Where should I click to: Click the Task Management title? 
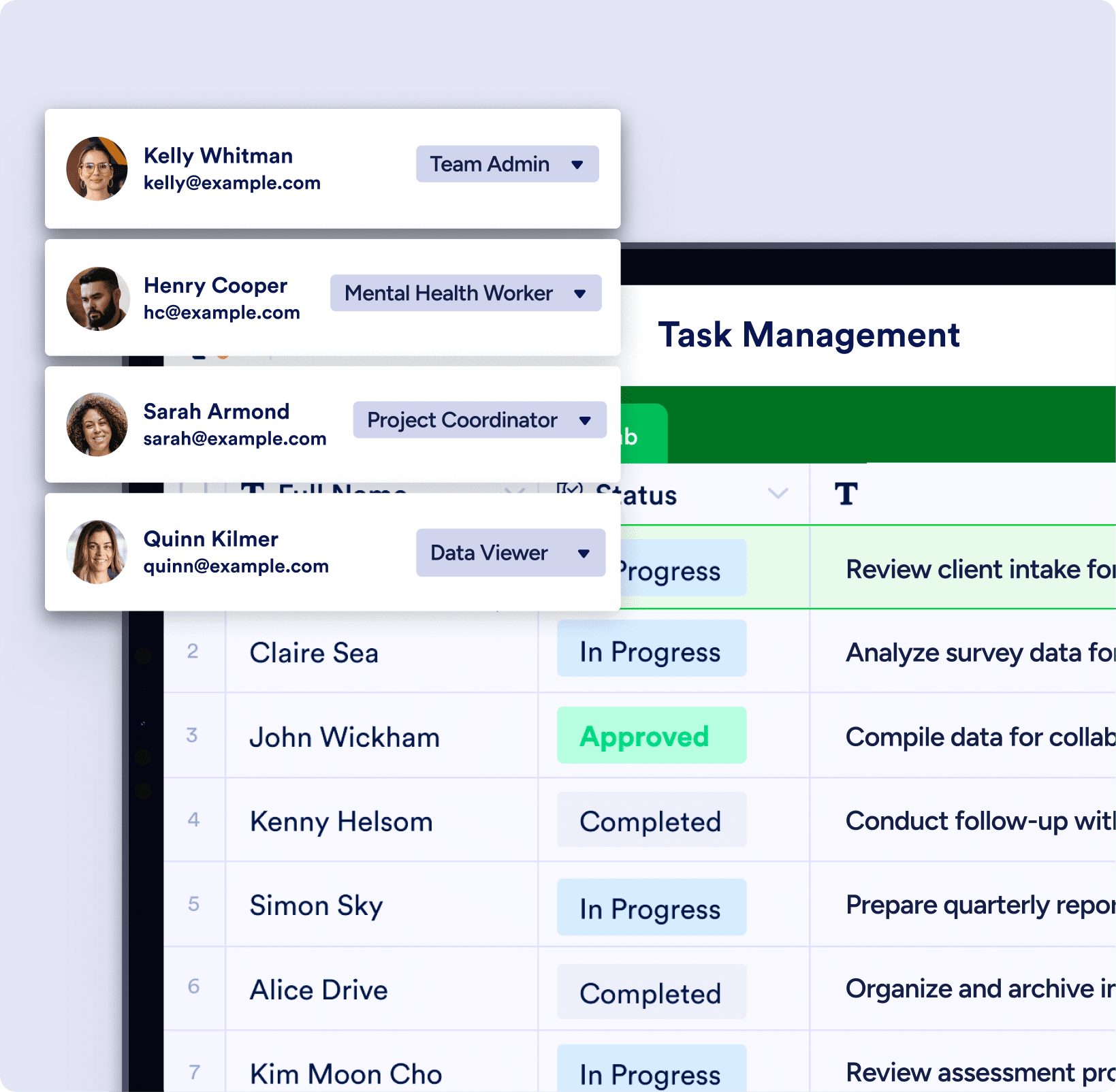pos(808,335)
